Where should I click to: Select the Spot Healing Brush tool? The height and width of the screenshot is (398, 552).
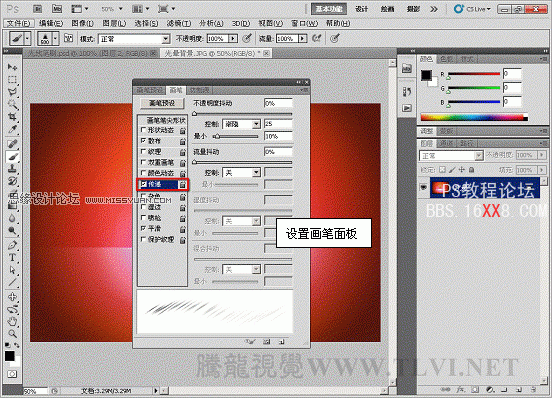click(12, 144)
